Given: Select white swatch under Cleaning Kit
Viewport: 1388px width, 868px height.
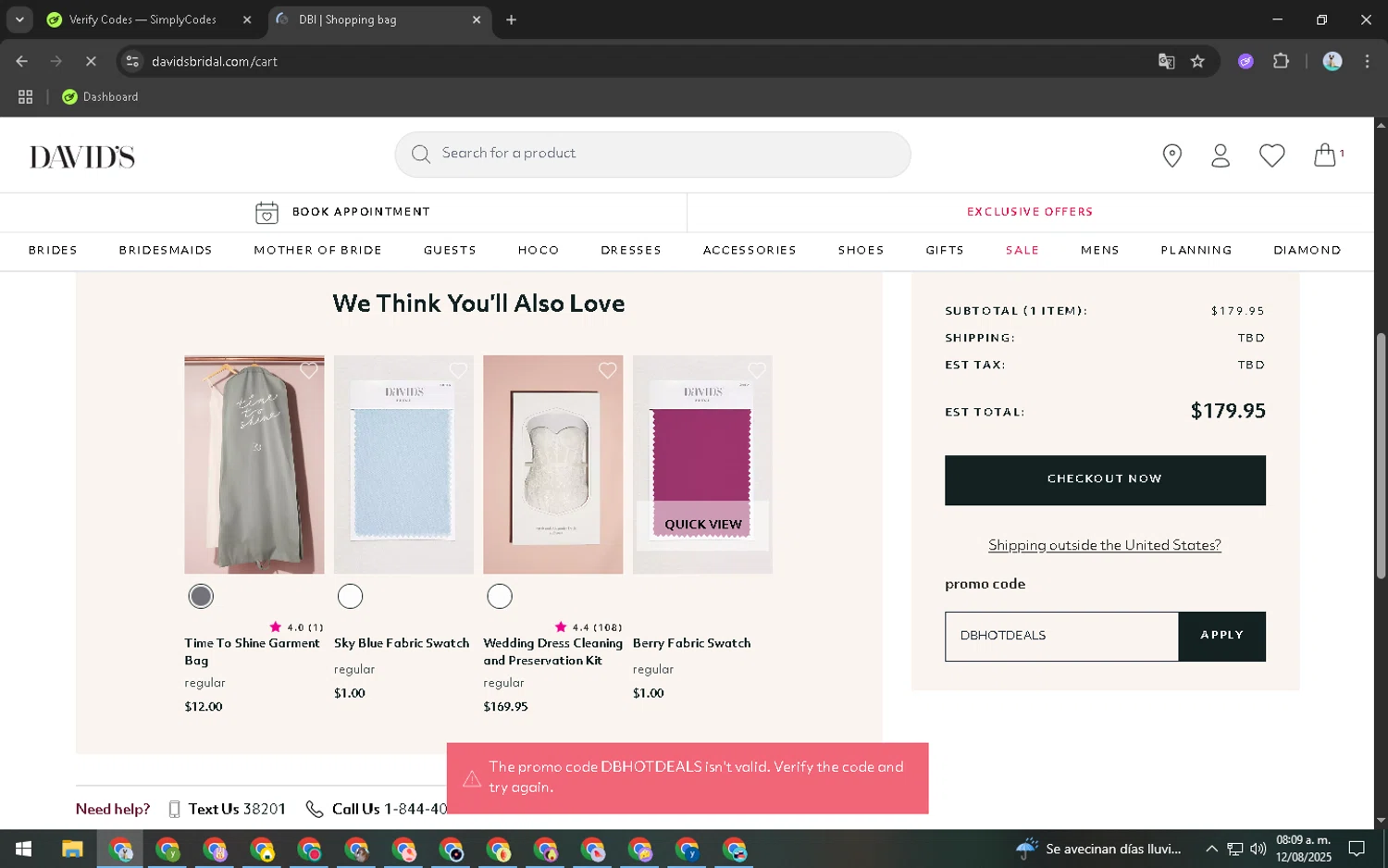Looking at the screenshot, I should click(x=500, y=597).
